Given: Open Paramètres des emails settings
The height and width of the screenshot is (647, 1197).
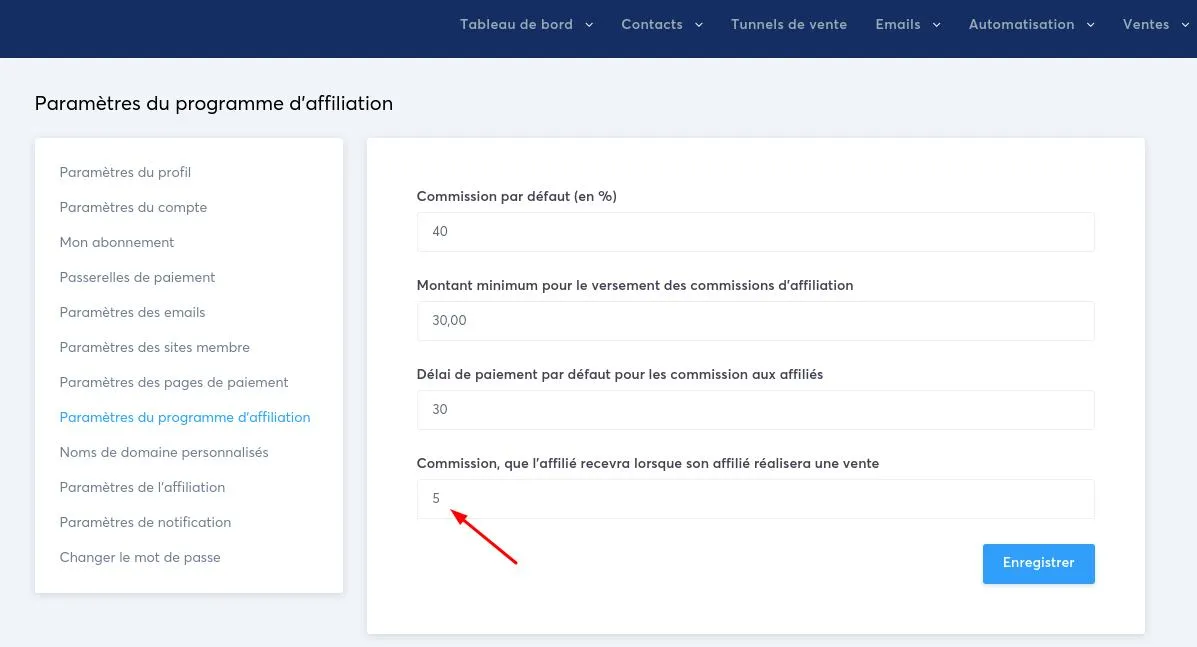Looking at the screenshot, I should coord(132,312).
